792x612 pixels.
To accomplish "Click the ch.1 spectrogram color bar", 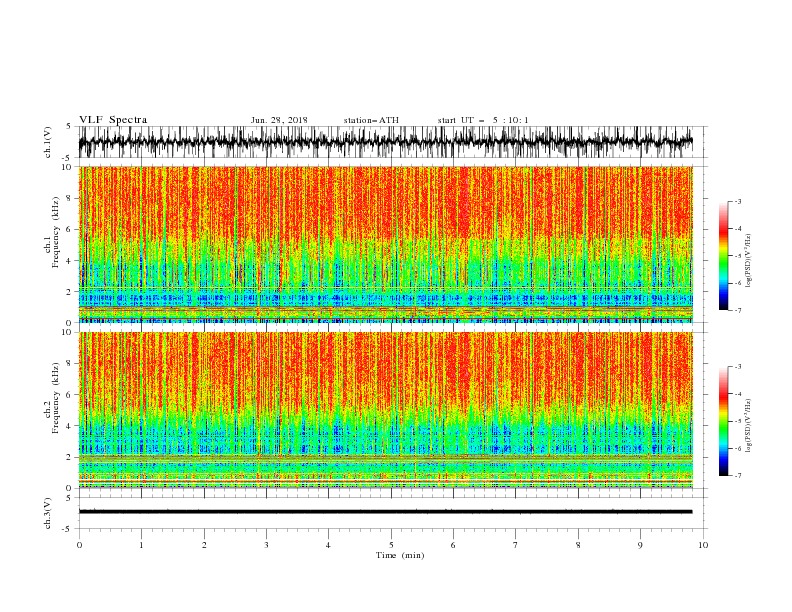I will (723, 256).
